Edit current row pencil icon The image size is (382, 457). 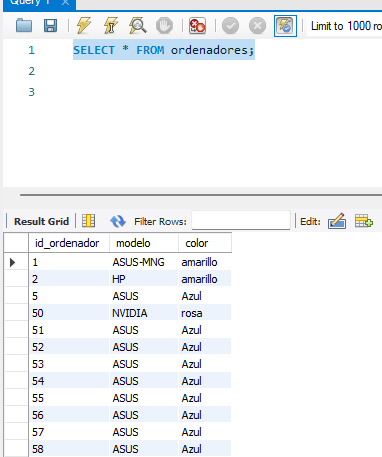[337, 221]
